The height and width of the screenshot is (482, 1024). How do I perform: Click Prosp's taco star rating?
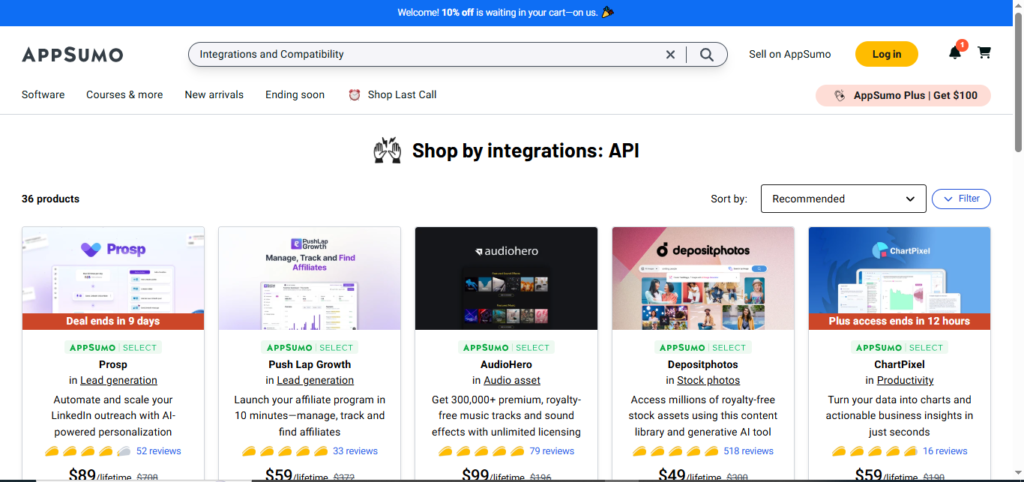(x=88, y=451)
